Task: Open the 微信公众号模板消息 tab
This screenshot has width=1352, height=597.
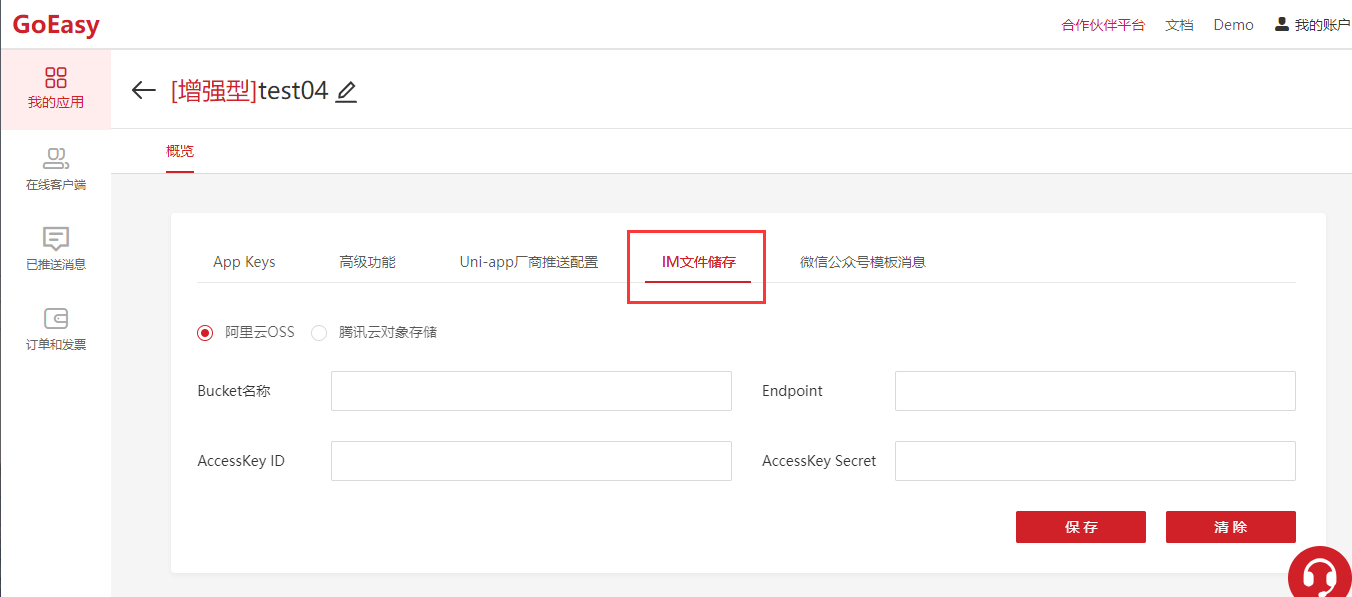Action: point(862,262)
